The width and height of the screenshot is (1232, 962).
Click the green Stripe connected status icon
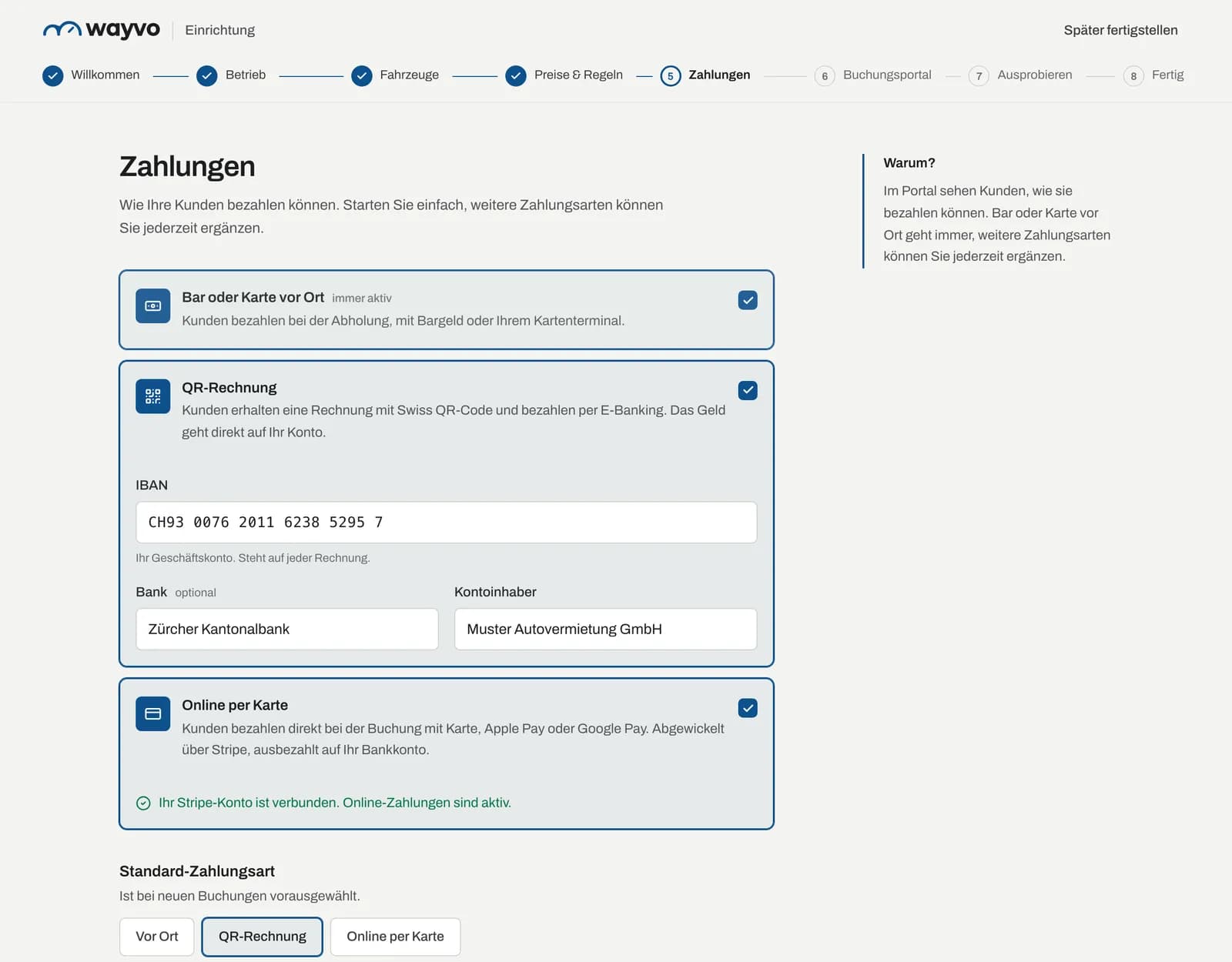tap(143, 803)
